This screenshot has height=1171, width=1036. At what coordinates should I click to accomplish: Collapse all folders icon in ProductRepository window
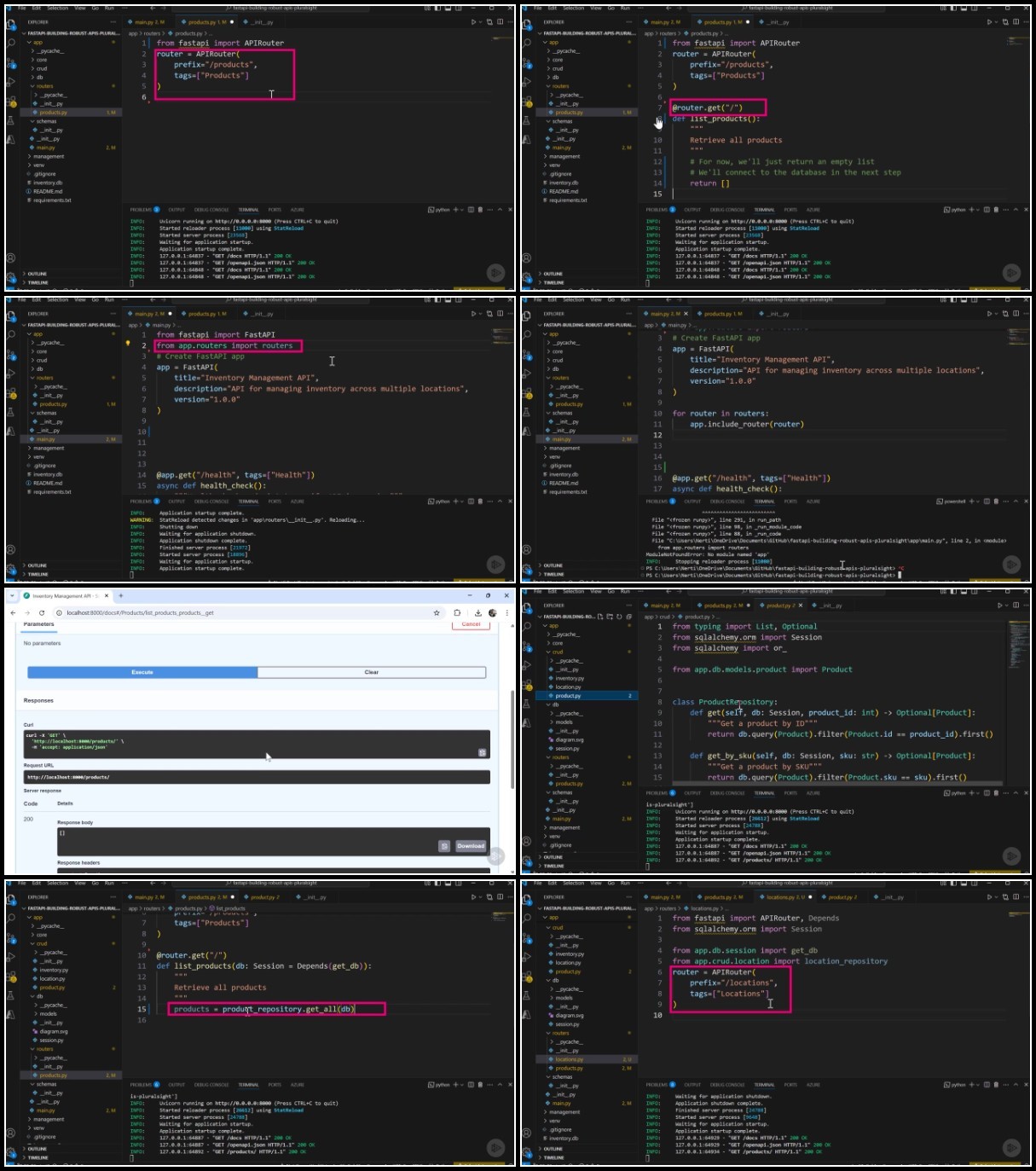pos(628,616)
